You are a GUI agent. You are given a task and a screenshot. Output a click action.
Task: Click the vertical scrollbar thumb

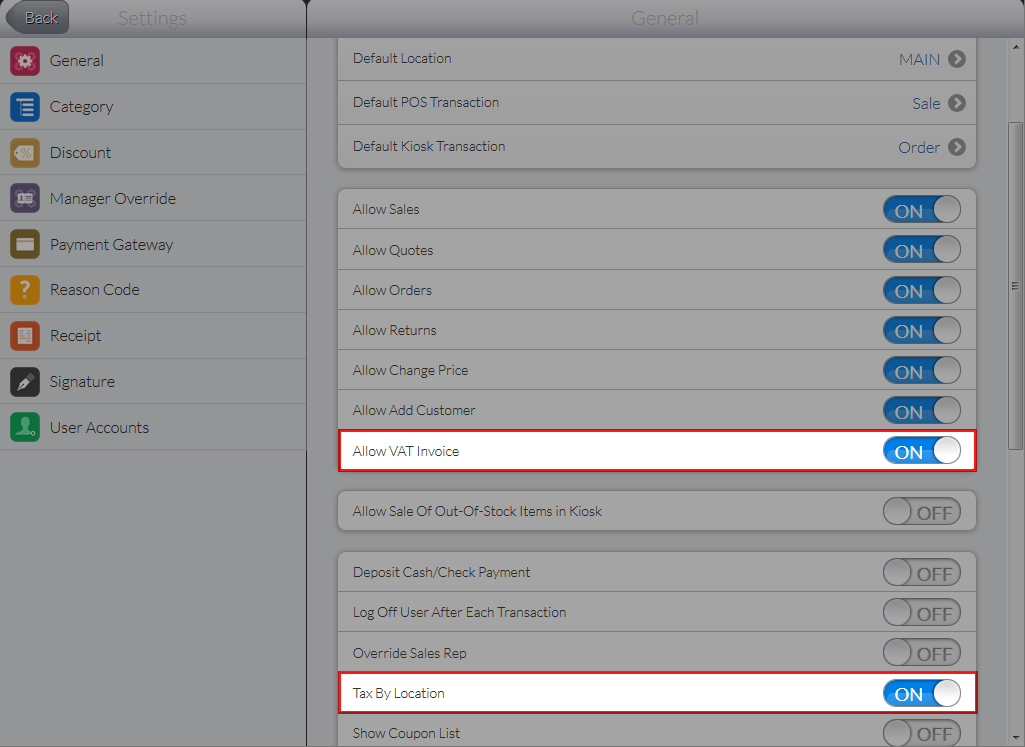coord(1016,285)
